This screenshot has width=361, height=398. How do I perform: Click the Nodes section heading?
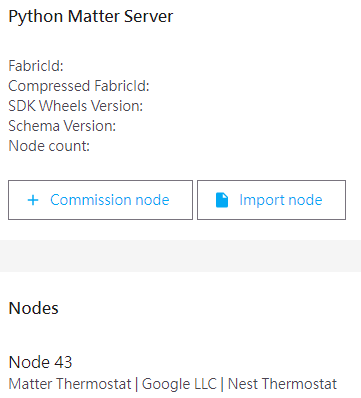pyautogui.click(x=34, y=308)
